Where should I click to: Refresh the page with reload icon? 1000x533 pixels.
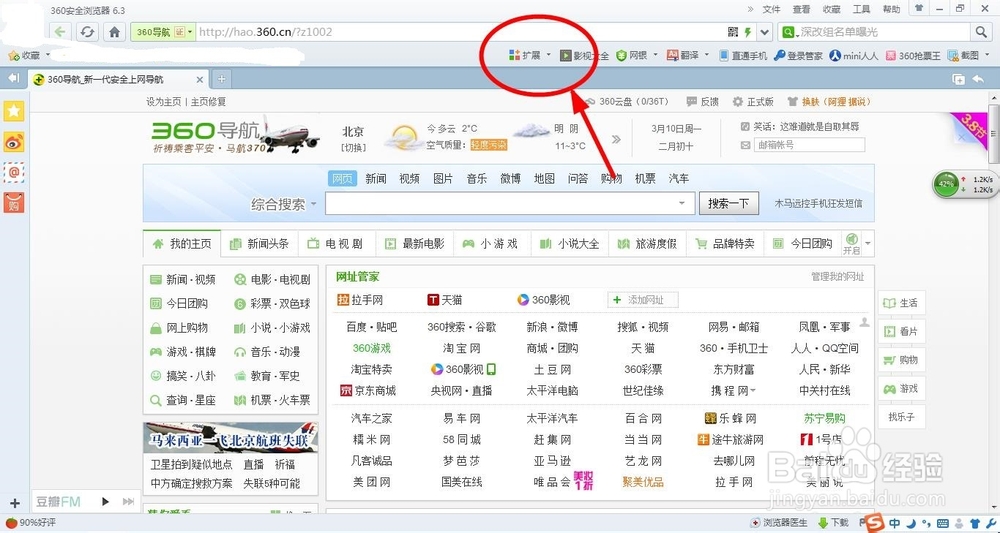(x=87, y=32)
